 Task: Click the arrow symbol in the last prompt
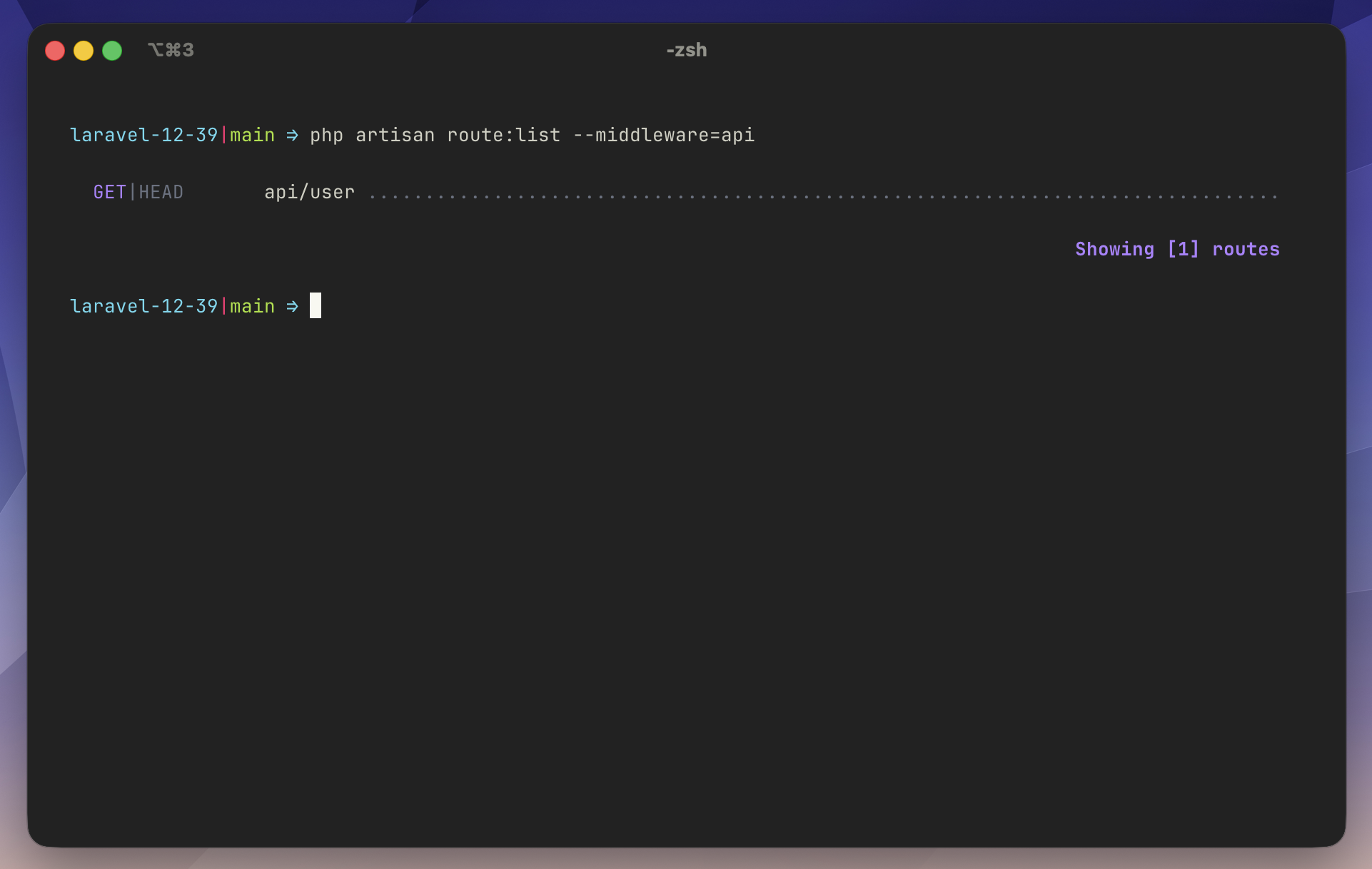tap(292, 306)
